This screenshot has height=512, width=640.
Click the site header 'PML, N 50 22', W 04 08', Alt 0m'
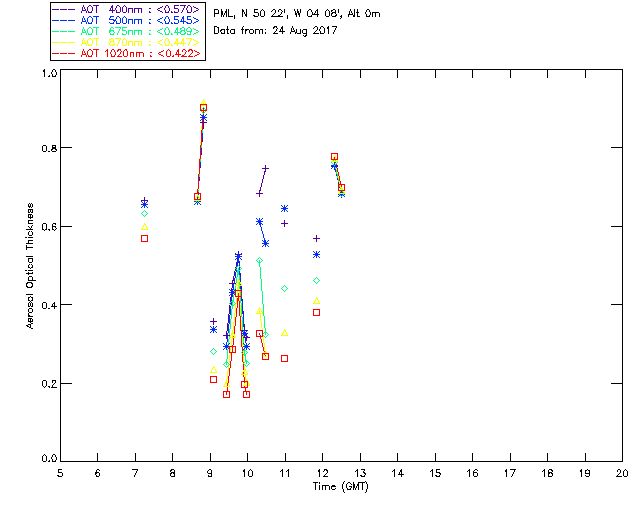coord(297,14)
